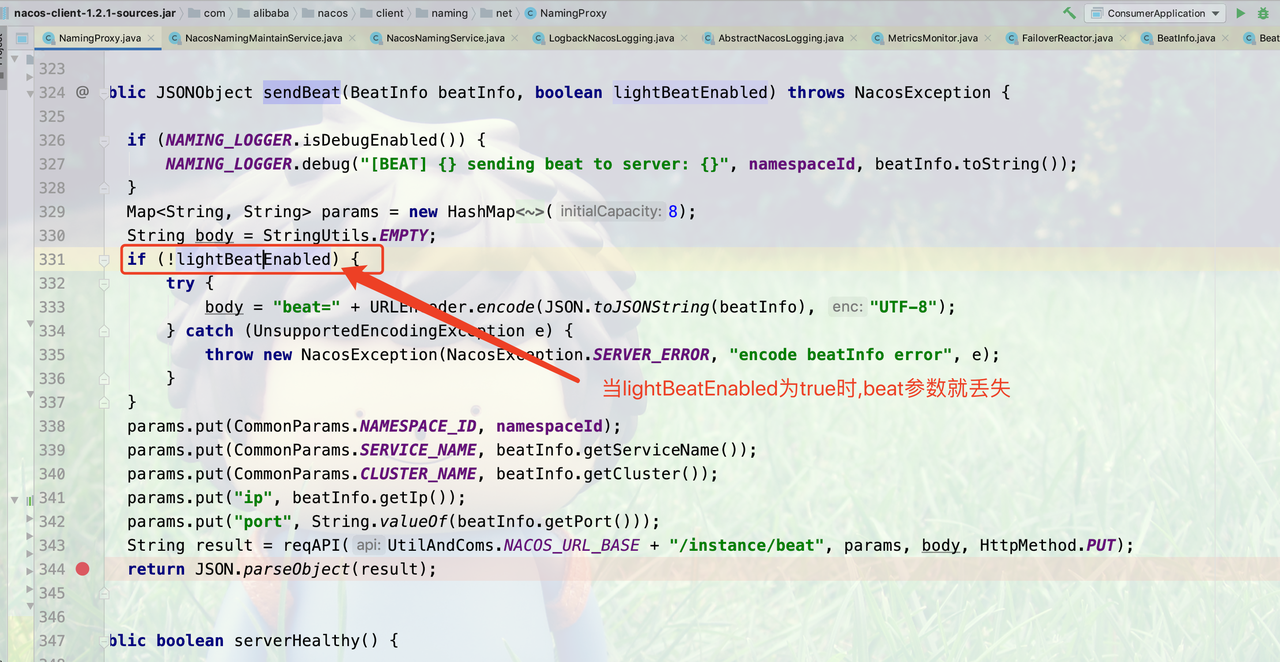Collapse the if block at line 331
Image resolution: width=1280 pixels, height=662 pixels.
[104, 260]
